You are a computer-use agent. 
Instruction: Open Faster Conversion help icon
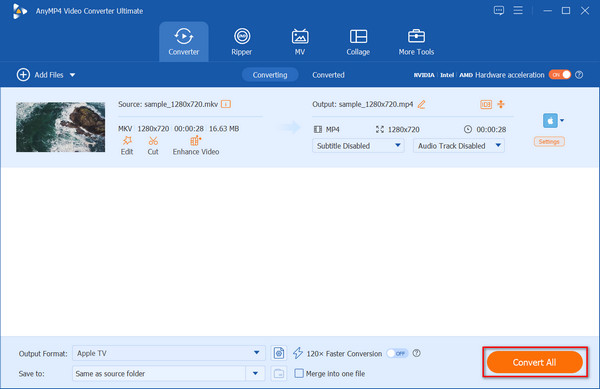click(x=417, y=353)
